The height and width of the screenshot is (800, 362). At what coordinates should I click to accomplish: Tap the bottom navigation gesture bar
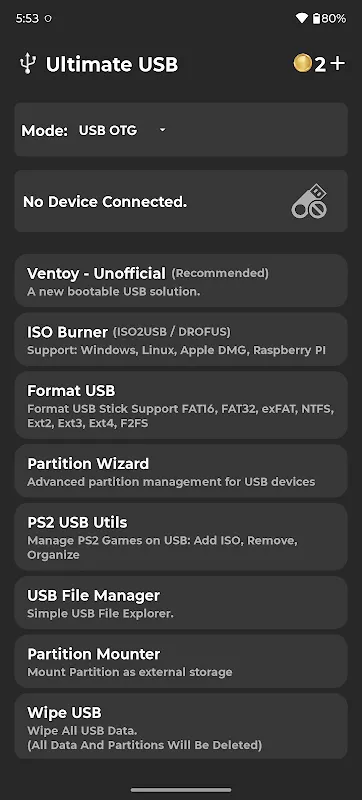click(x=181, y=790)
